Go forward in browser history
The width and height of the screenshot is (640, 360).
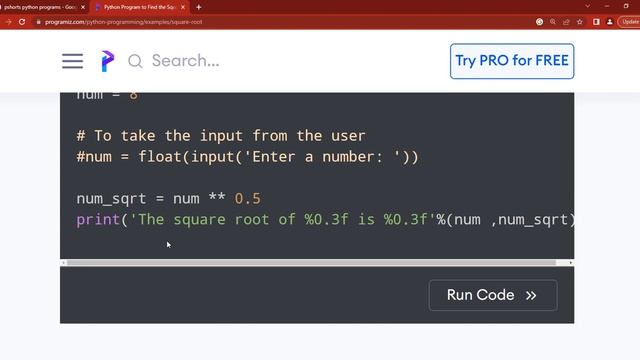(9, 22)
